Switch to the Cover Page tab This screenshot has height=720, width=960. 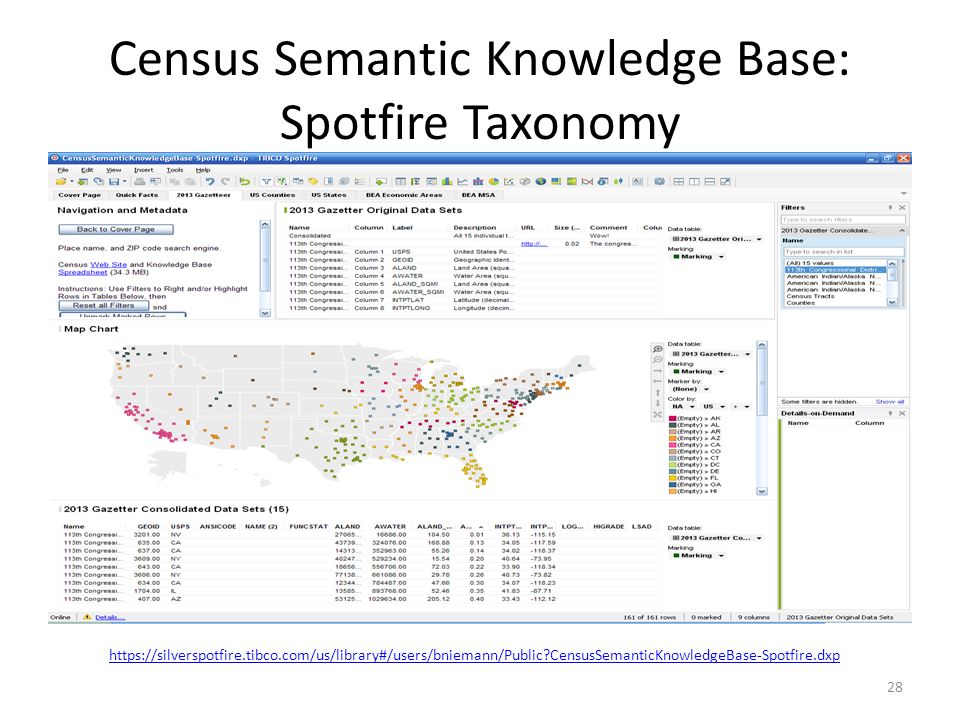click(80, 195)
